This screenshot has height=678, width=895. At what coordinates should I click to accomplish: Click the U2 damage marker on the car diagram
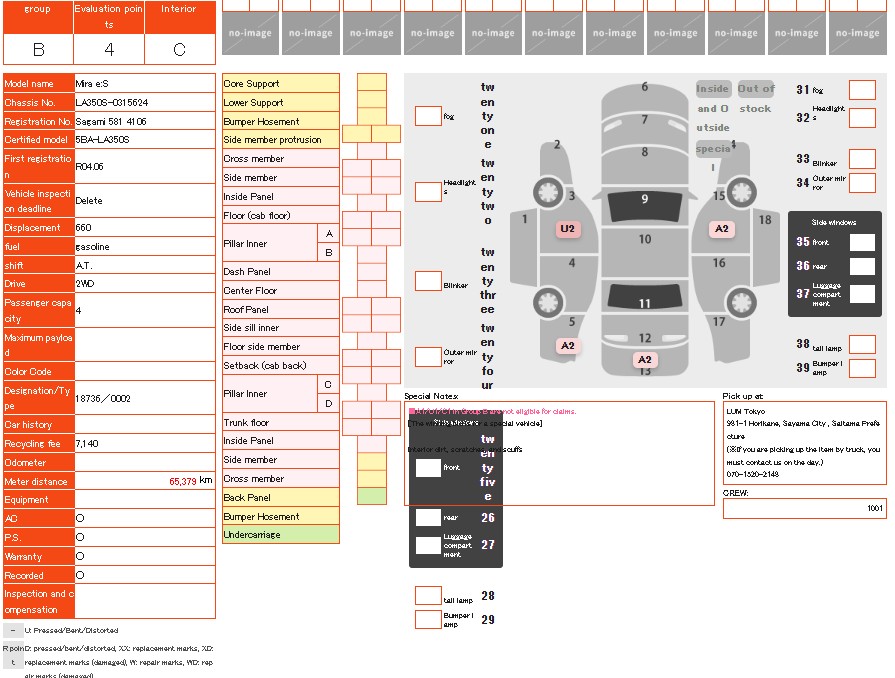pyautogui.click(x=567, y=229)
